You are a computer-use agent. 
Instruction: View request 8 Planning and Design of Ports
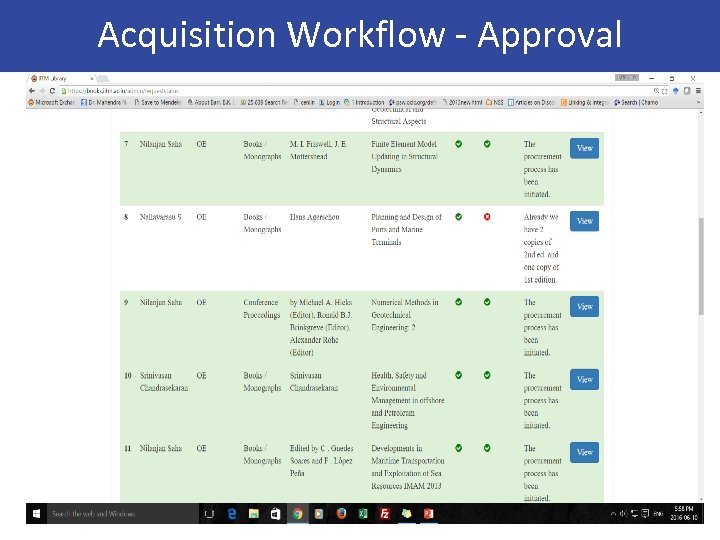pyautogui.click(x=585, y=221)
